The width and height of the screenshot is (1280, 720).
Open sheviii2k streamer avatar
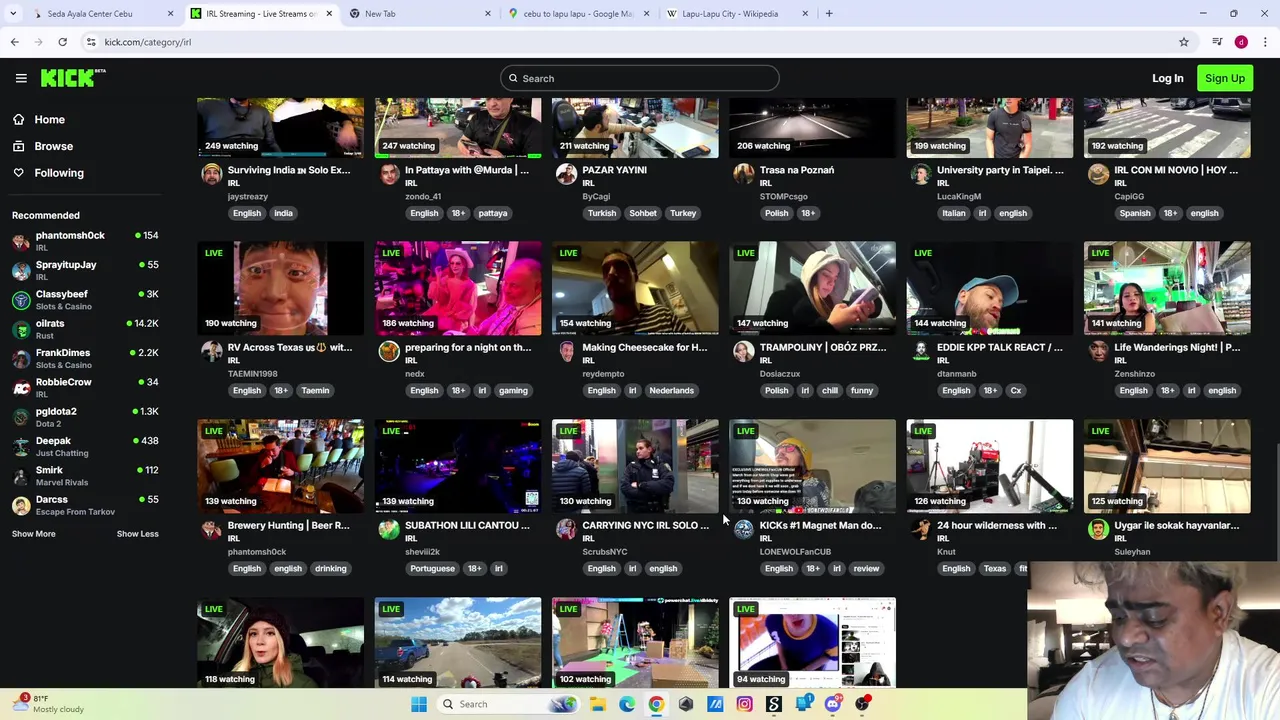coord(389,529)
